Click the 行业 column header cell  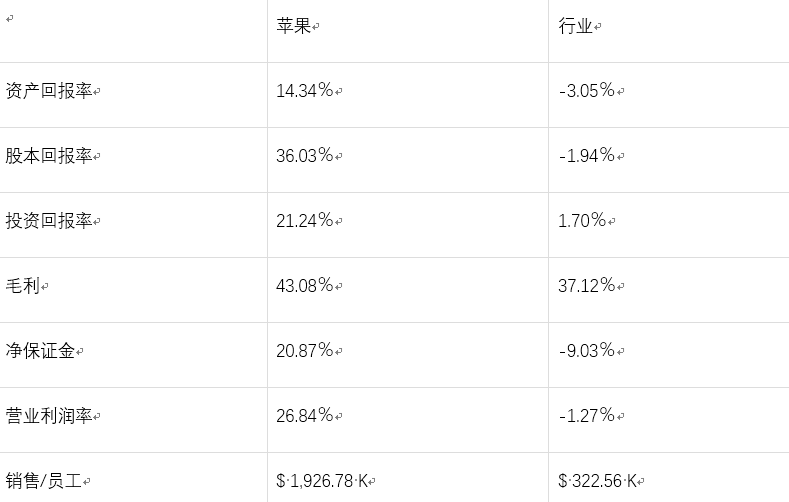coord(577,27)
